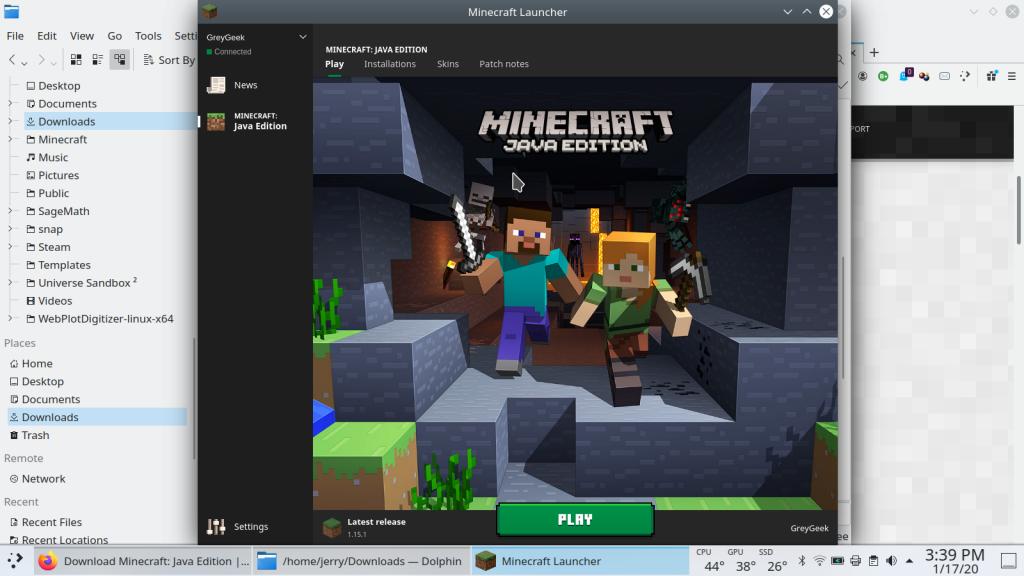Switch to the Installations tab
Image resolution: width=1024 pixels, height=576 pixels.
pos(389,64)
